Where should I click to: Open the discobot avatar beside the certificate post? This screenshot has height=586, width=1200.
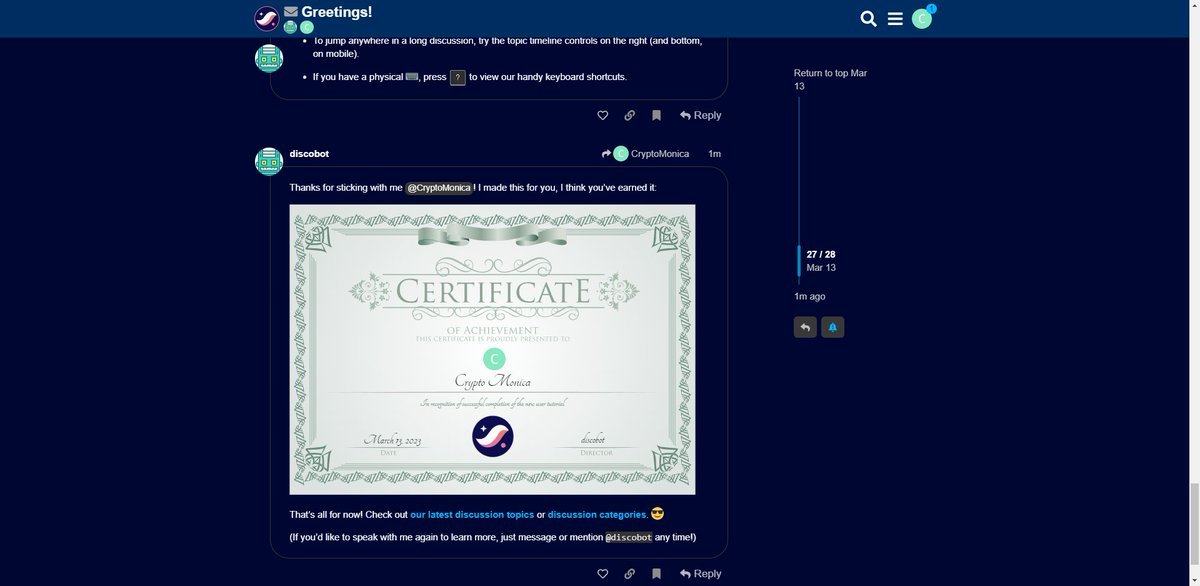click(269, 161)
